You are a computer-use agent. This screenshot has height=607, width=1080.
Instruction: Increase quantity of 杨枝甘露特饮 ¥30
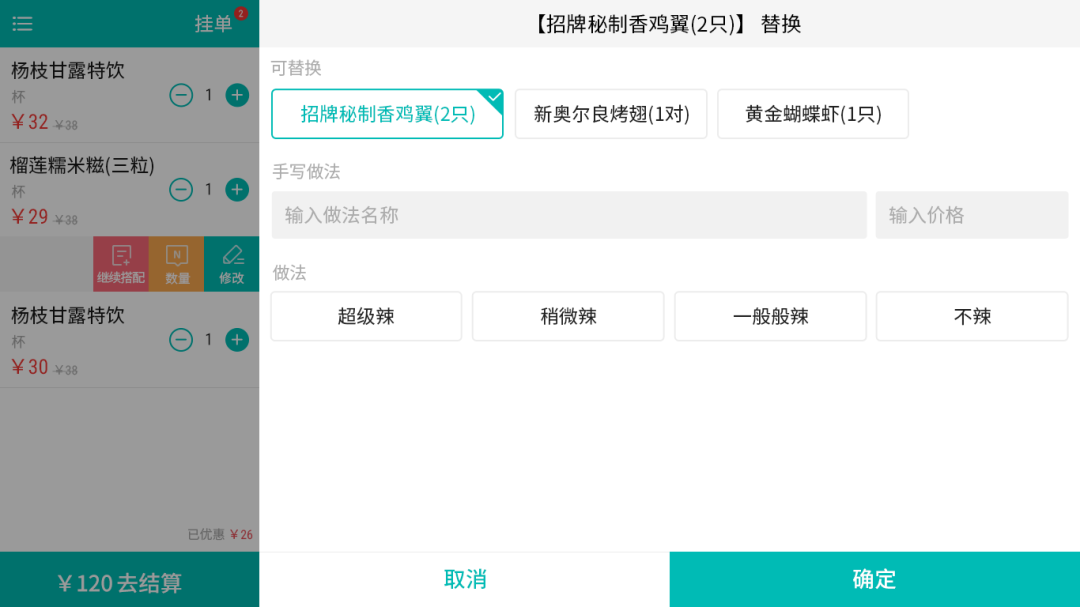[x=237, y=340]
